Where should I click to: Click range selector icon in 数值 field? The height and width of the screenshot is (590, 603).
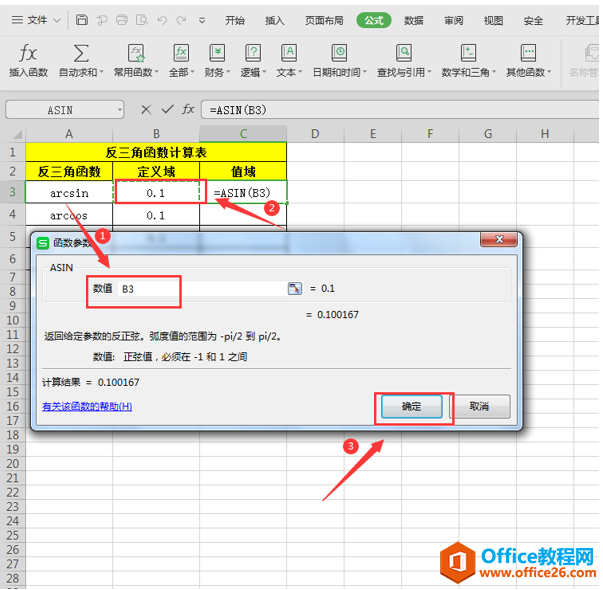[x=295, y=288]
